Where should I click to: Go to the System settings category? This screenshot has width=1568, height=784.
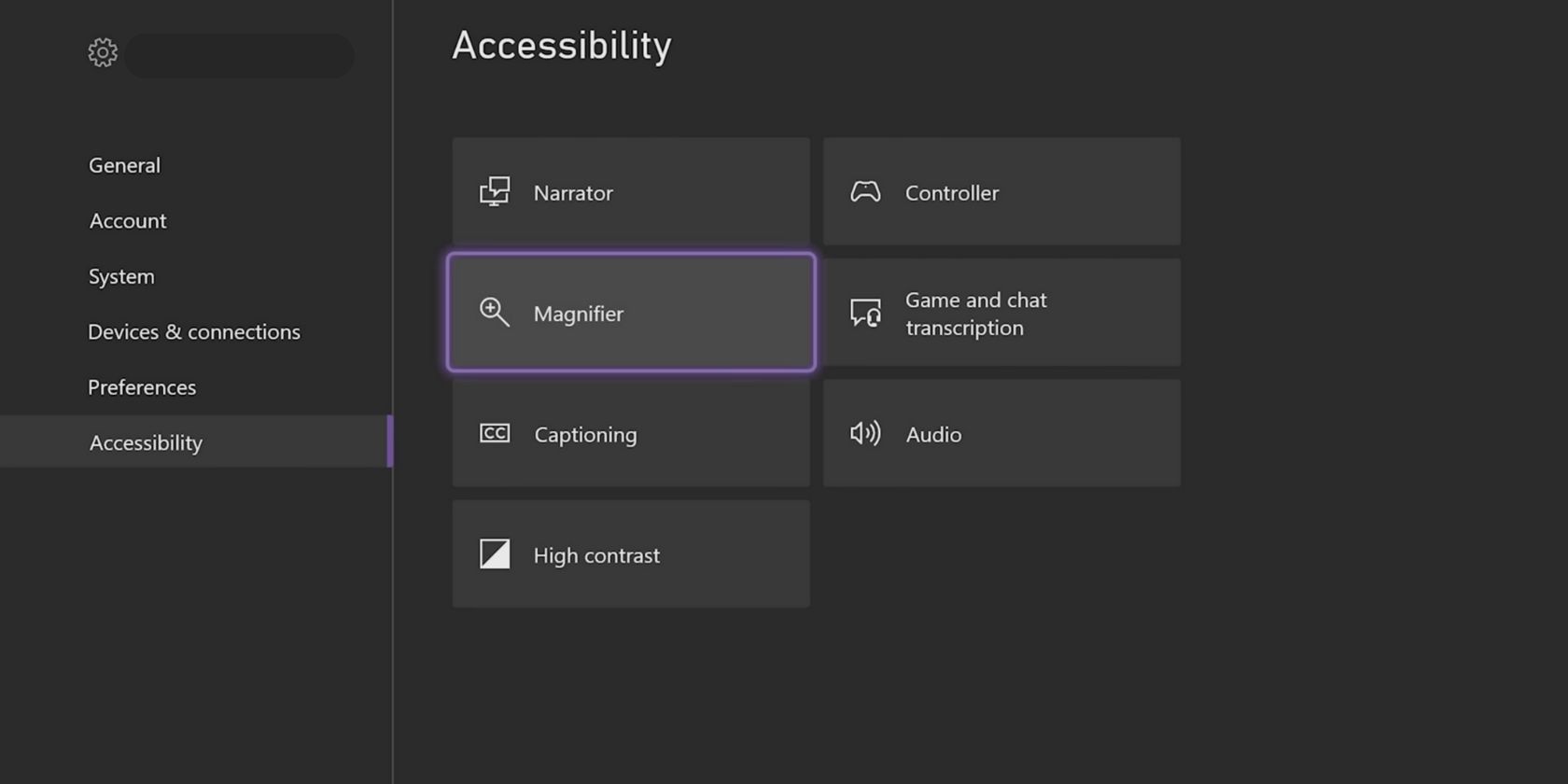point(121,276)
